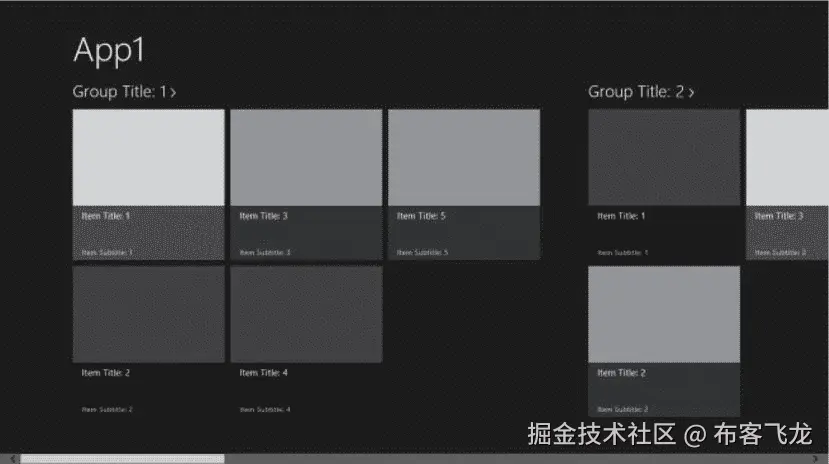Click 'Item Title: 4' text label
The image size is (829, 464).
263,373
